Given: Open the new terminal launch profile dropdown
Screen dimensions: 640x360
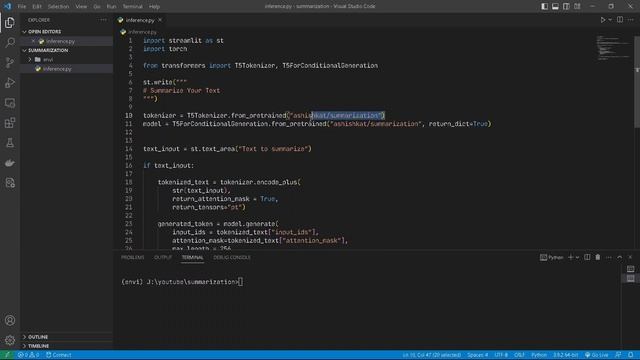Looking at the screenshot, I should (x=577, y=258).
